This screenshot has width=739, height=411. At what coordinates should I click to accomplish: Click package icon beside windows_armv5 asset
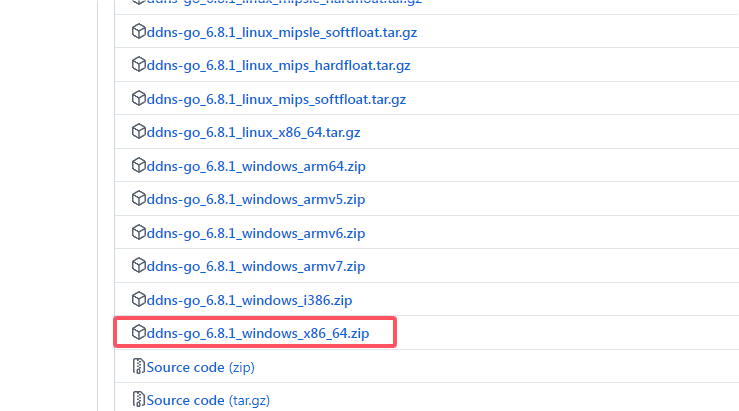coord(139,198)
